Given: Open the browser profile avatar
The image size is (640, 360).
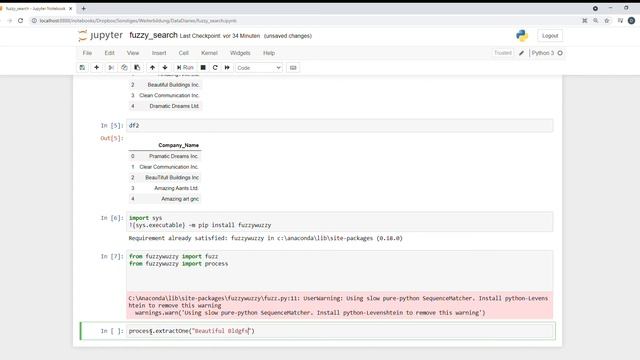Looking at the screenshot, I should [631, 20].
